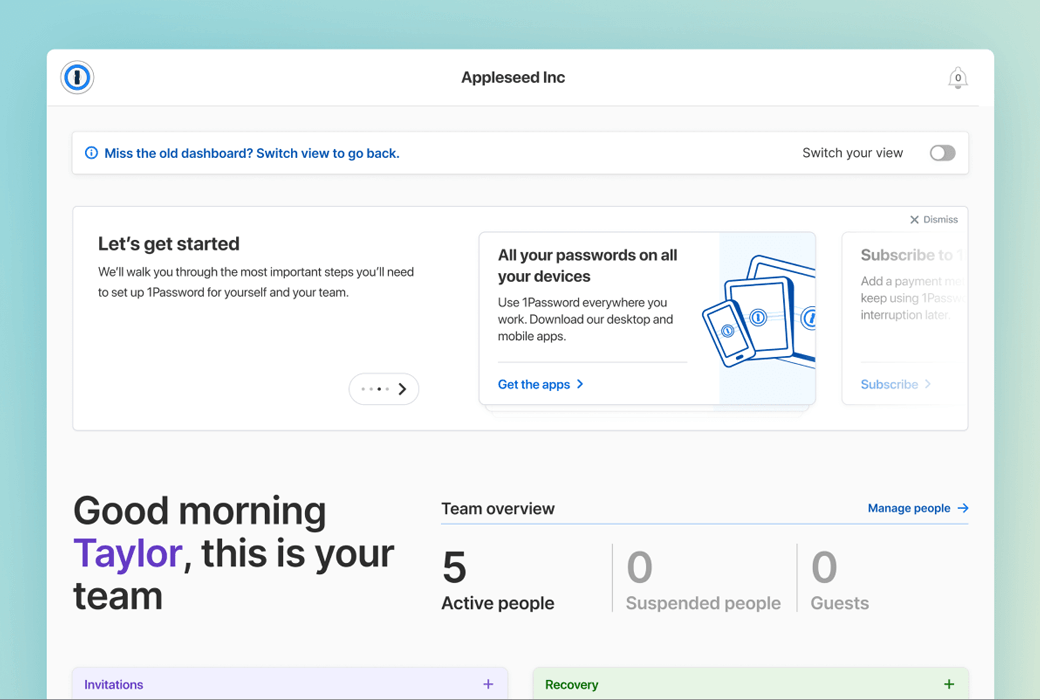Click the Subscribe link
1040x700 pixels.
pos(889,384)
